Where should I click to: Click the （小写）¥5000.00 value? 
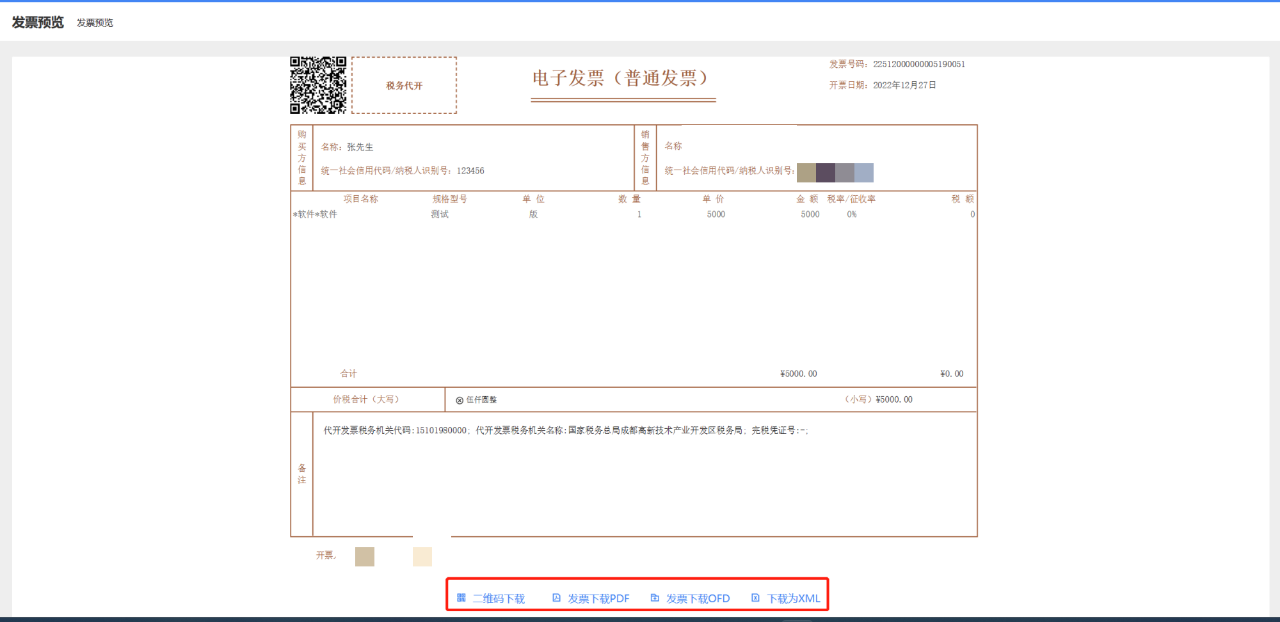pyautogui.click(x=879, y=400)
